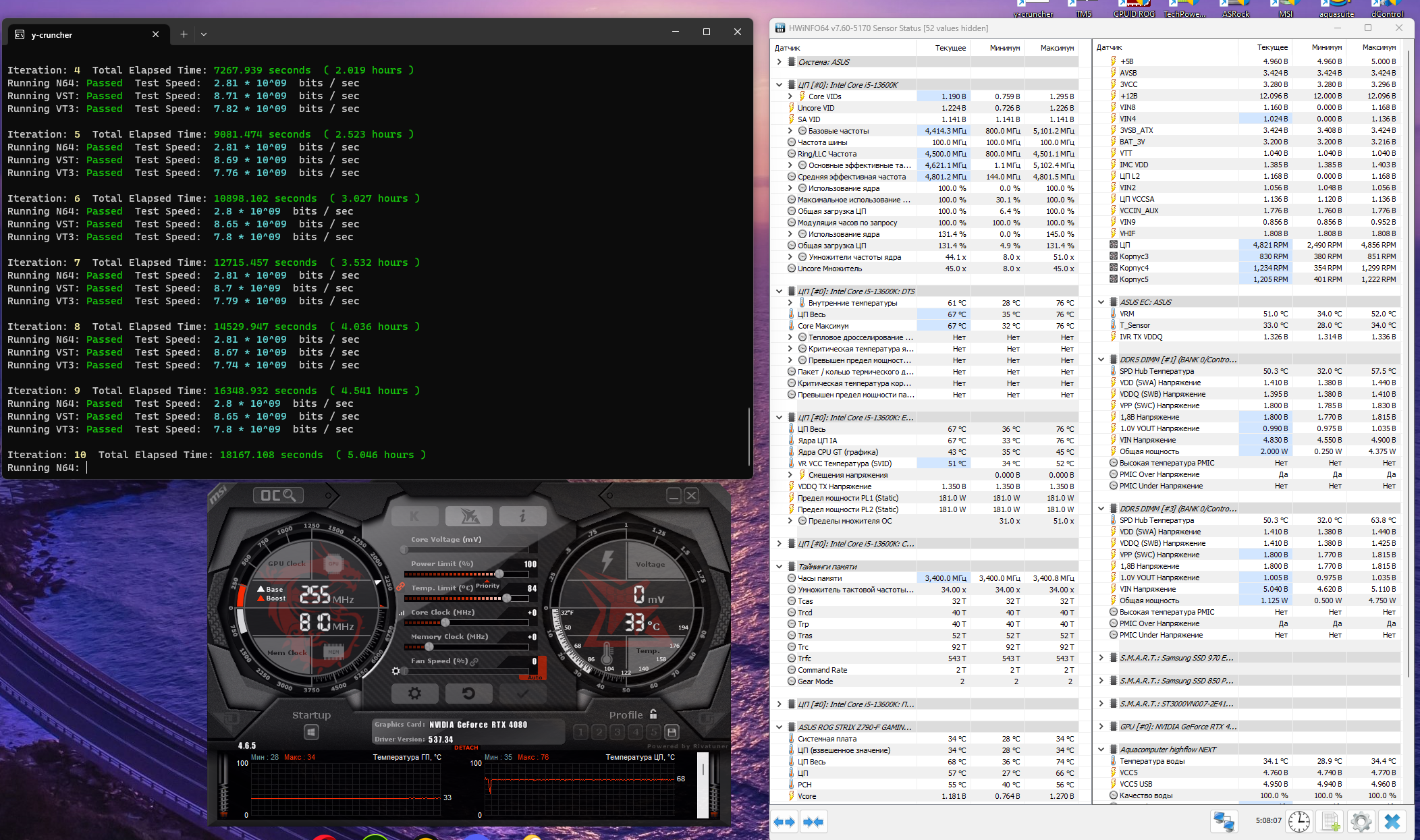1420x840 pixels.
Task: Expand the Core VIDs sensor row
Action: pyautogui.click(x=790, y=96)
